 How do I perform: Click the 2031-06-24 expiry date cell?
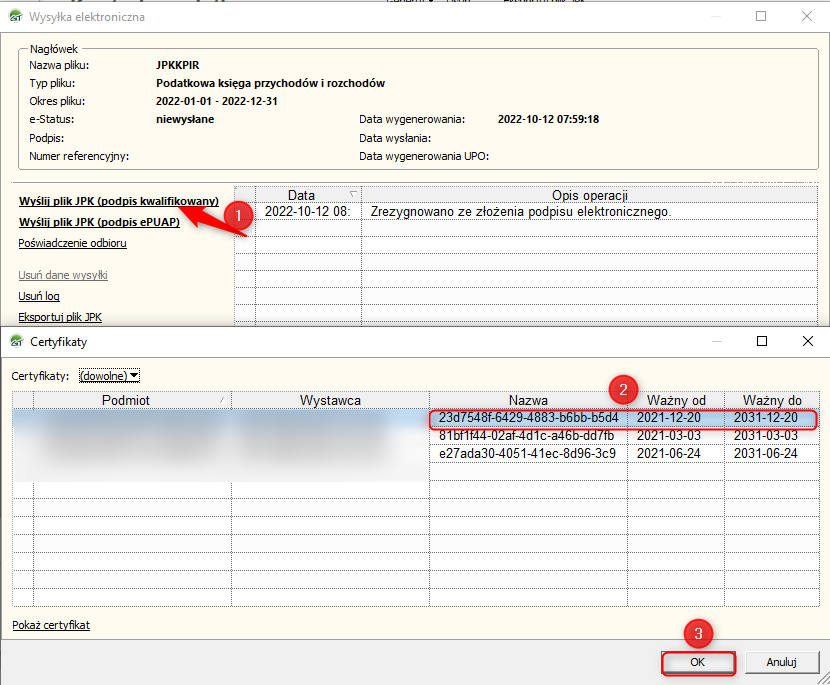(x=765, y=454)
